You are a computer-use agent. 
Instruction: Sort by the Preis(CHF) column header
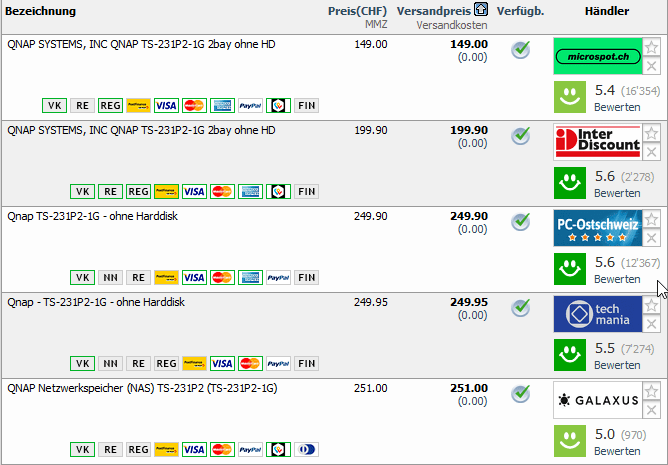pyautogui.click(x=358, y=11)
